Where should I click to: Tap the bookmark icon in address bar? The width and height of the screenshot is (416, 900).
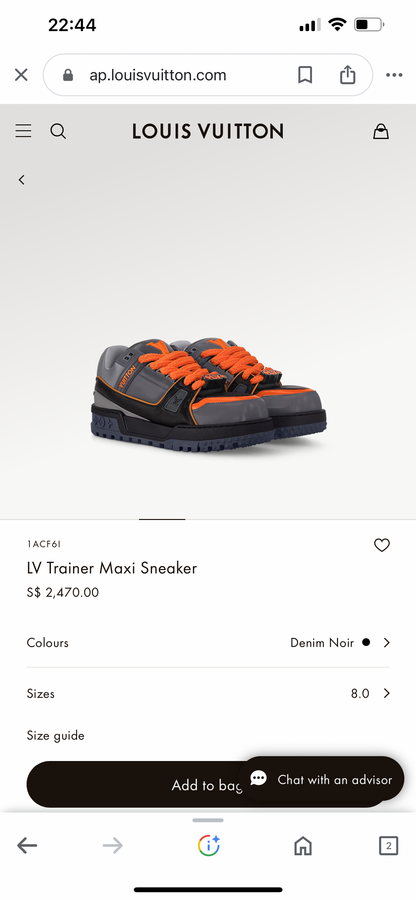coord(305,75)
